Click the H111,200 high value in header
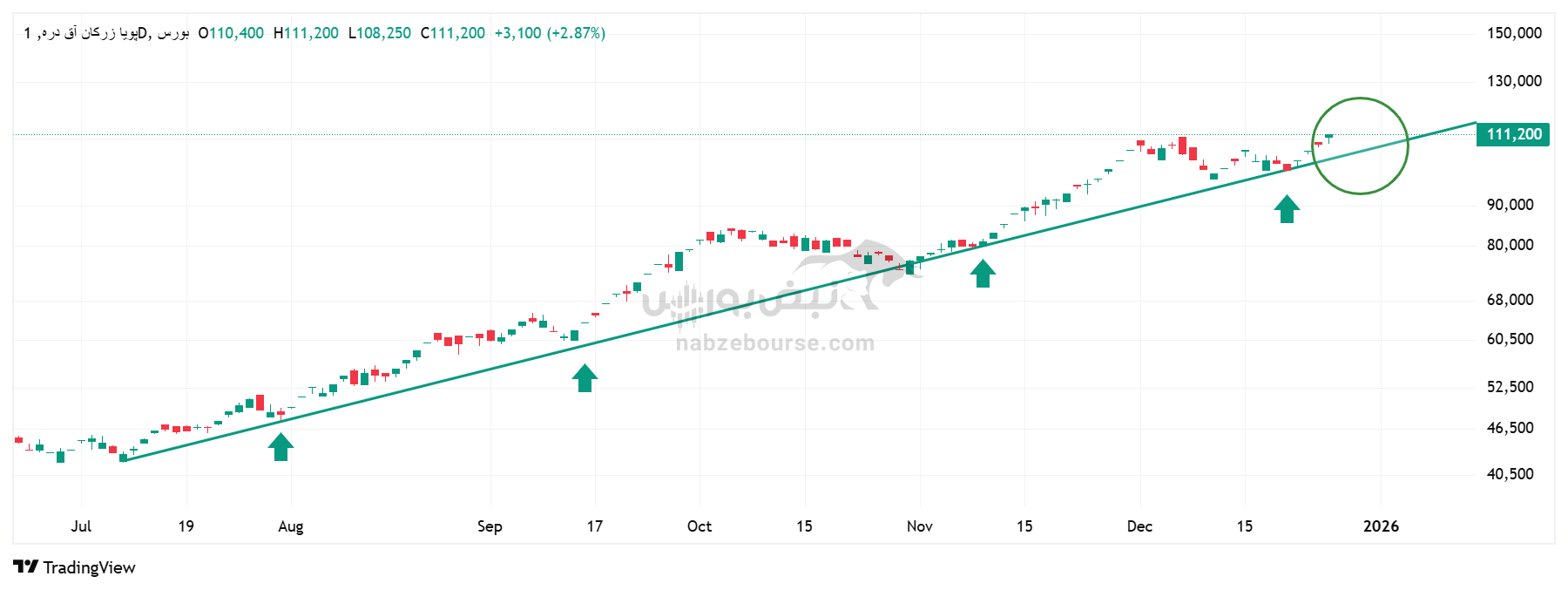This screenshot has width=1568, height=590. click(306, 33)
